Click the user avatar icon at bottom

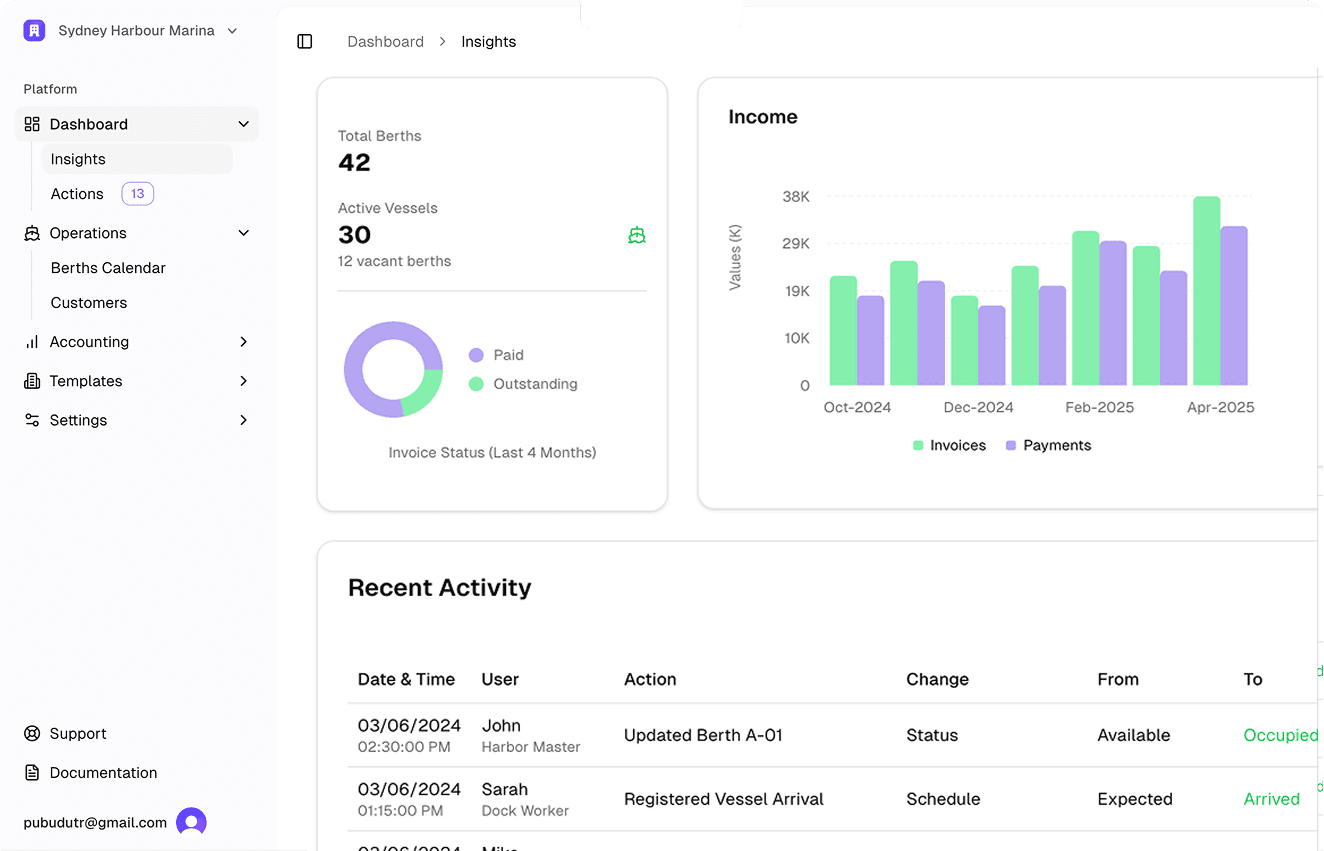pyautogui.click(x=191, y=822)
